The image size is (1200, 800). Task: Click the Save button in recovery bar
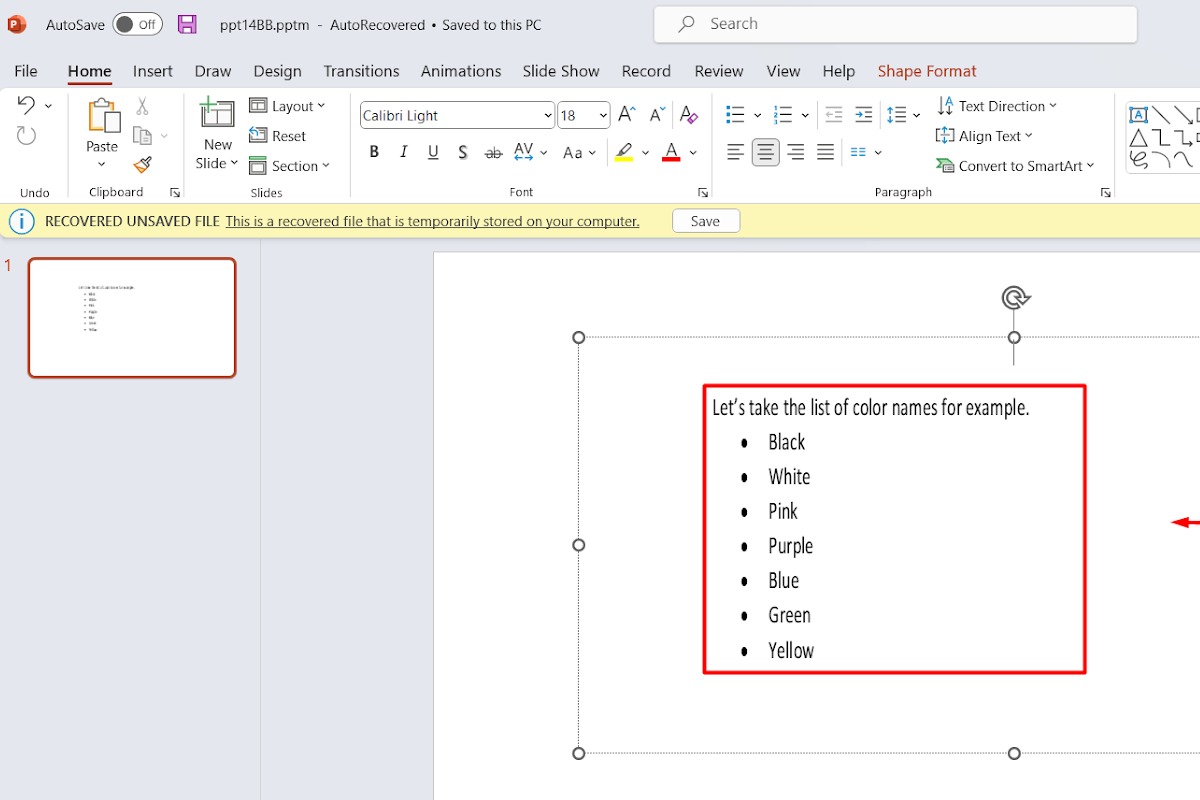[x=706, y=221]
